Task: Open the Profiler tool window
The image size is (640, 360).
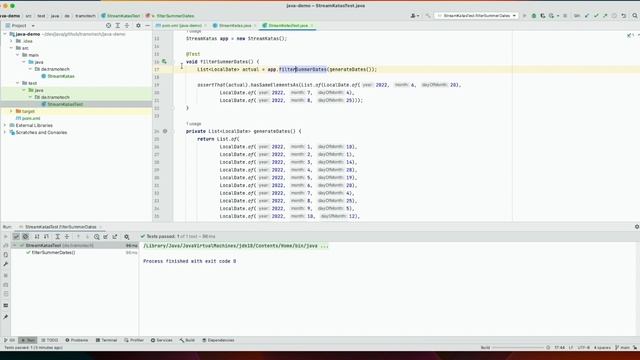Action: point(134,340)
